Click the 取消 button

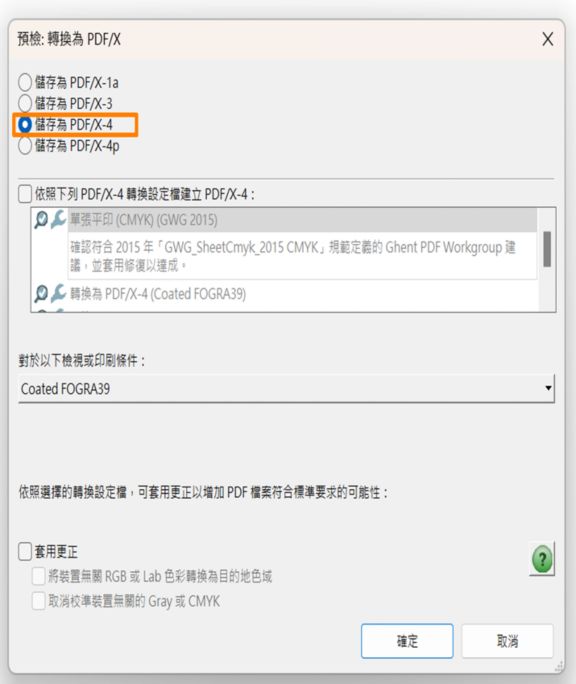[x=507, y=641]
